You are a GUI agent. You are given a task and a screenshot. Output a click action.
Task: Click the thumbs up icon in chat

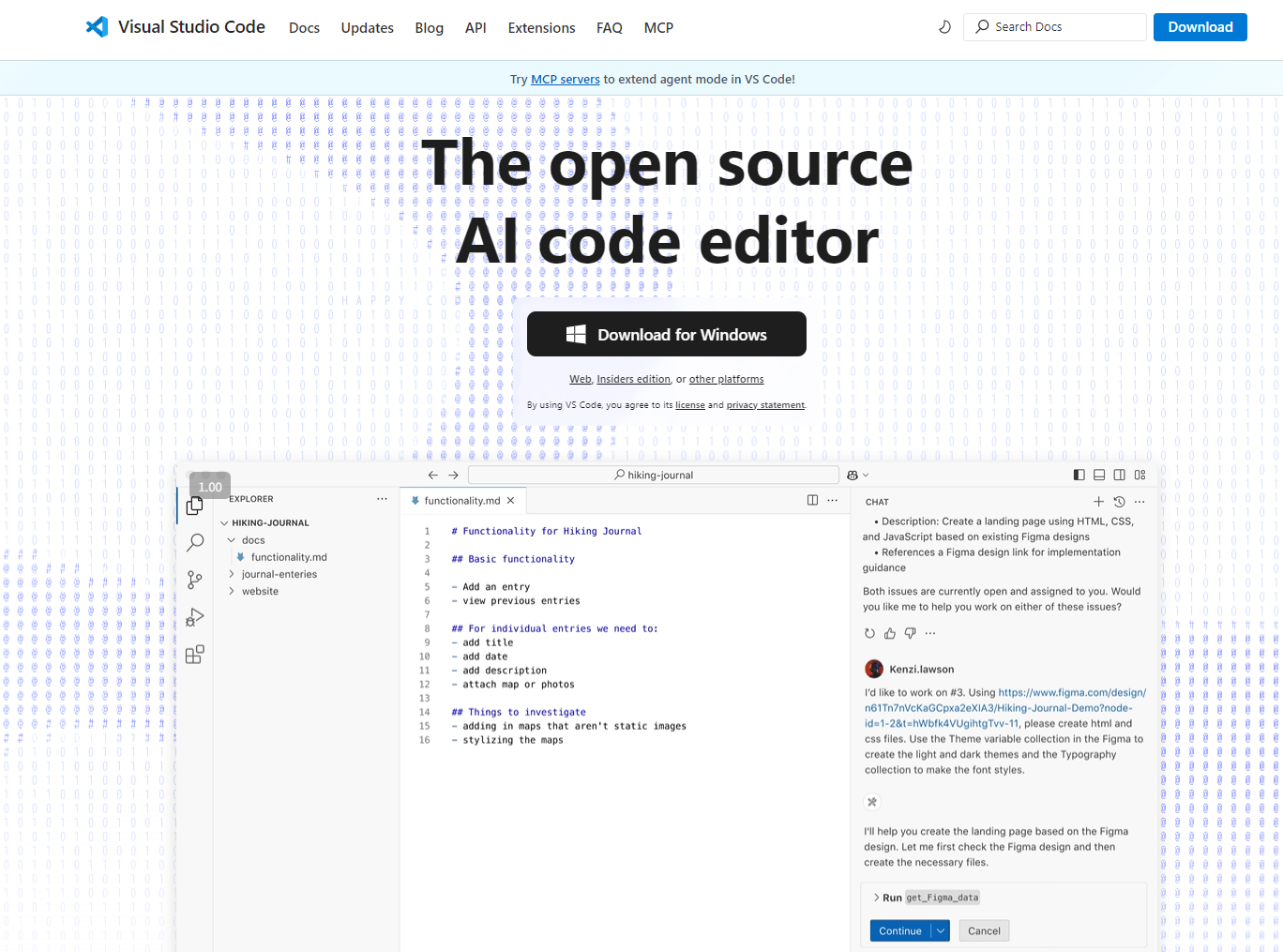coord(890,633)
